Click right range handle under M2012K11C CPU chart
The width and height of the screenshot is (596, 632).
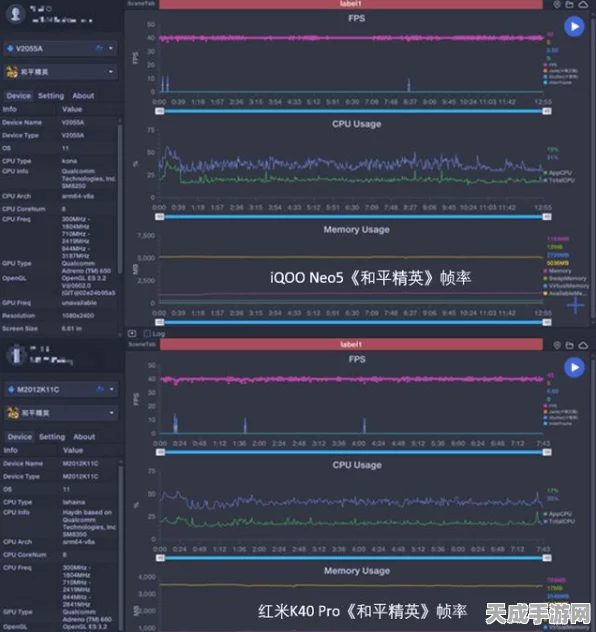pyautogui.click(x=547, y=558)
